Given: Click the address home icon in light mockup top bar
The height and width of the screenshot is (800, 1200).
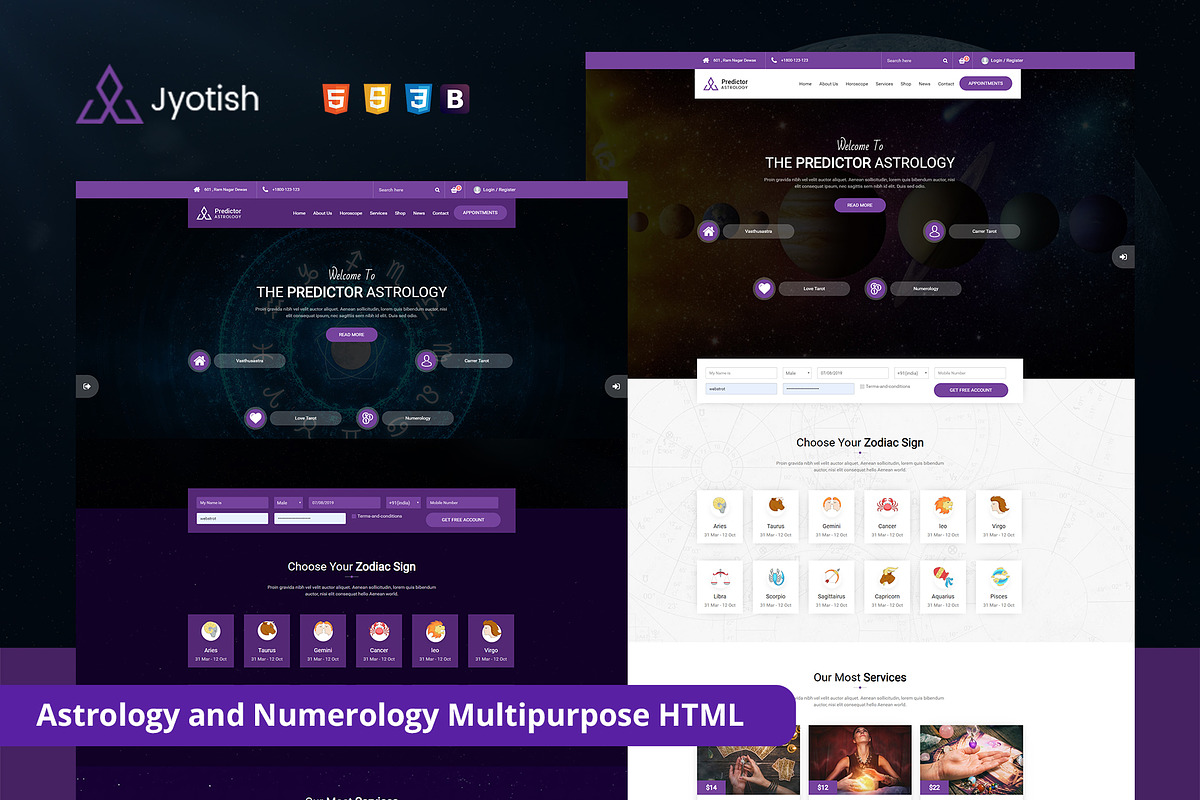Looking at the screenshot, I should [706, 60].
